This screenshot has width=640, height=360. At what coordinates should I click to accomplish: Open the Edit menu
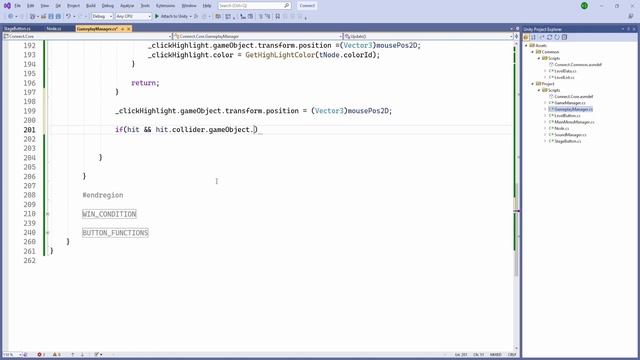click(x=31, y=6)
